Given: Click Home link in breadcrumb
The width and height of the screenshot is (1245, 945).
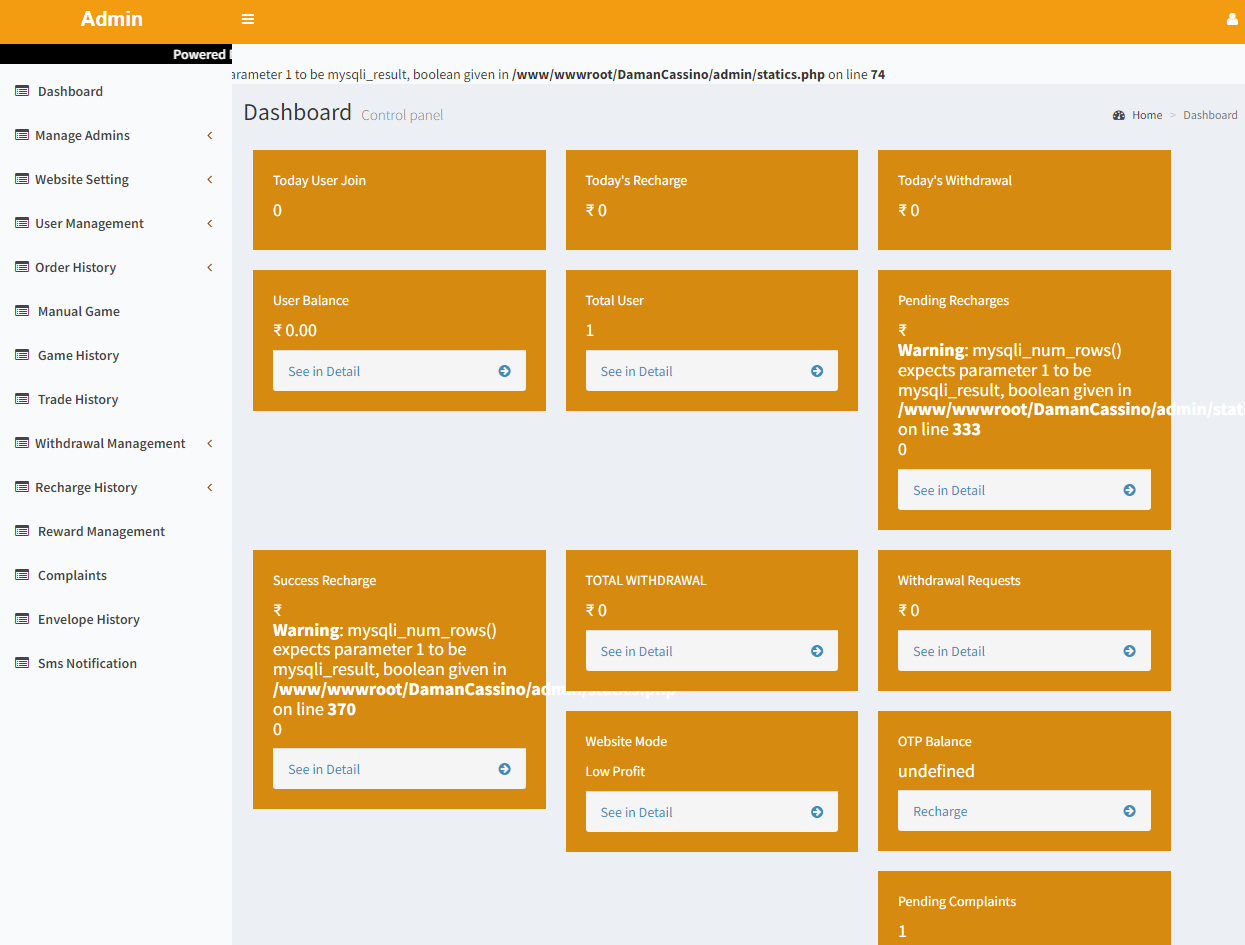Looking at the screenshot, I should [1147, 115].
